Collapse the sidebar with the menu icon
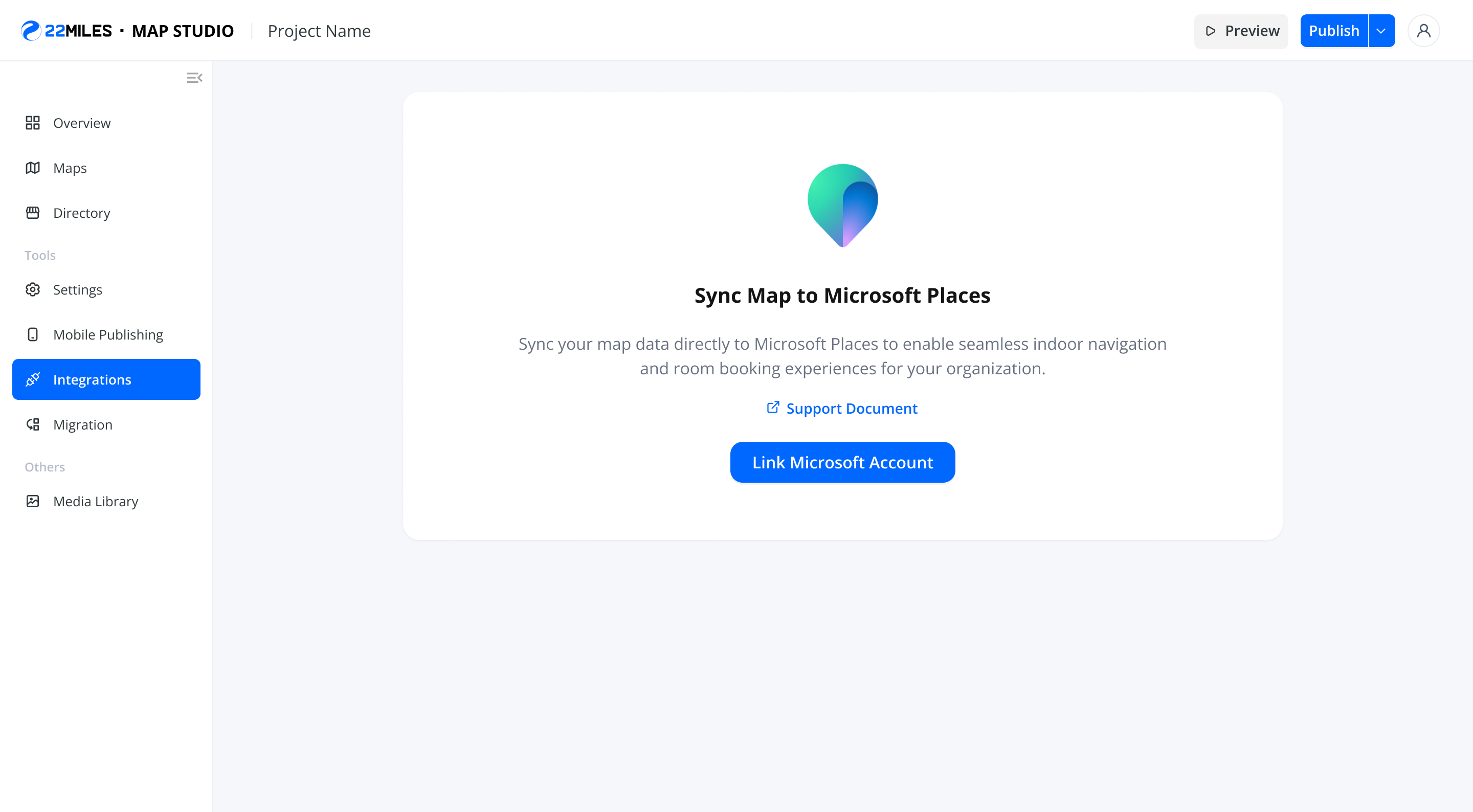The height and width of the screenshot is (812, 1473). (194, 78)
